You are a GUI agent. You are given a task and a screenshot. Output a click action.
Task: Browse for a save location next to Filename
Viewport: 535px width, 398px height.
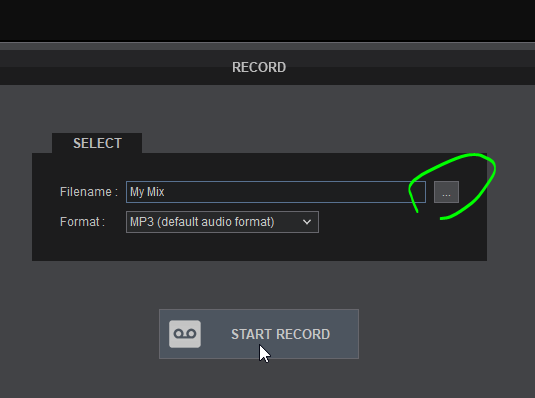pos(446,192)
